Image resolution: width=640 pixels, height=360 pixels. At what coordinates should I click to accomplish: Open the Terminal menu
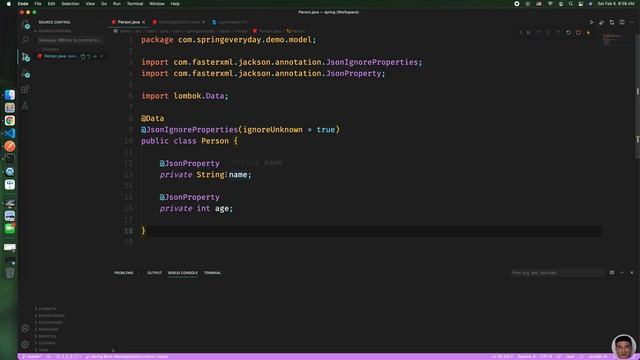[x=135, y=4]
